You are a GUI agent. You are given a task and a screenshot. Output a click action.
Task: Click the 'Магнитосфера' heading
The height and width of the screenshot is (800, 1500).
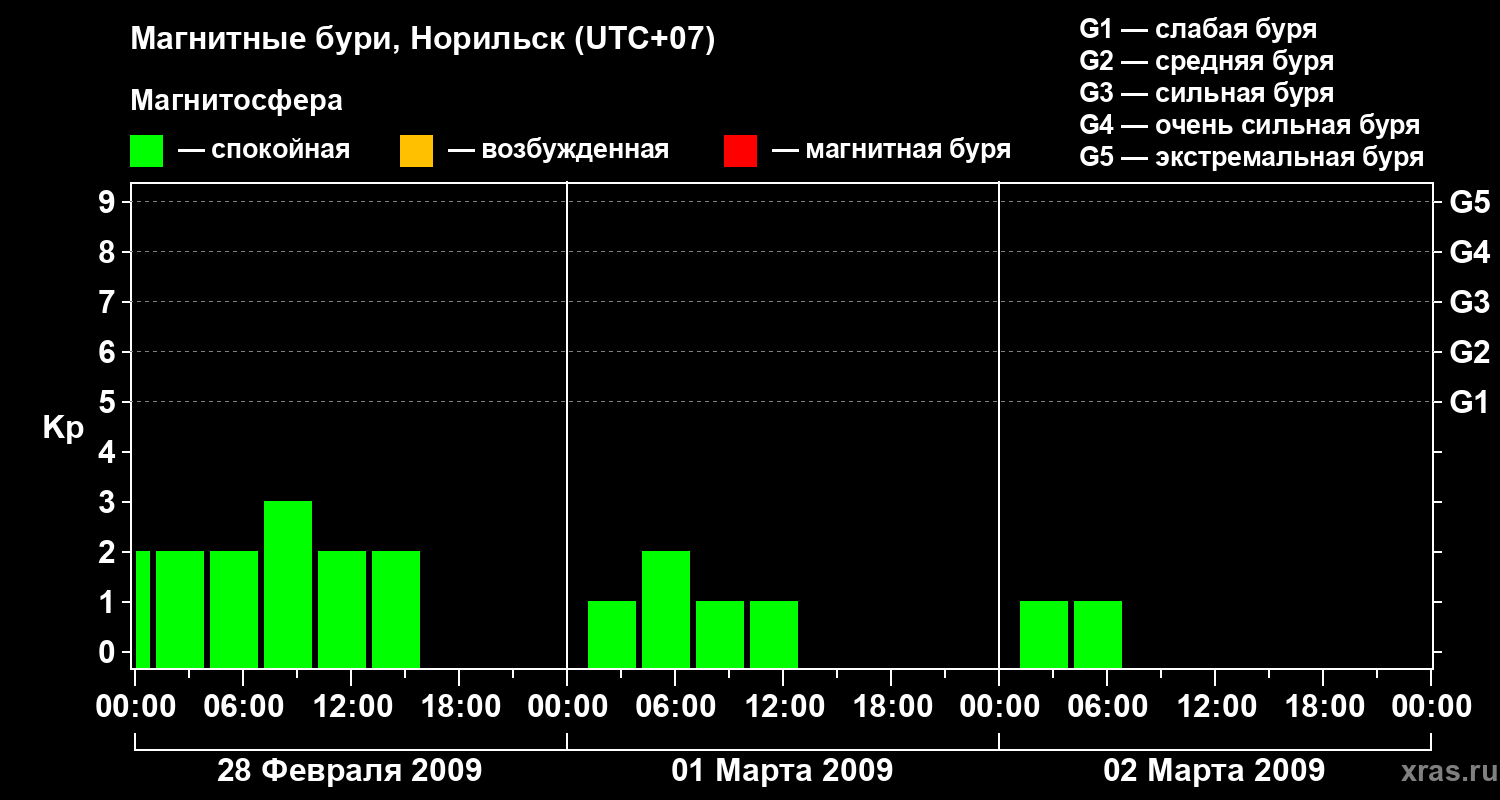[236, 101]
